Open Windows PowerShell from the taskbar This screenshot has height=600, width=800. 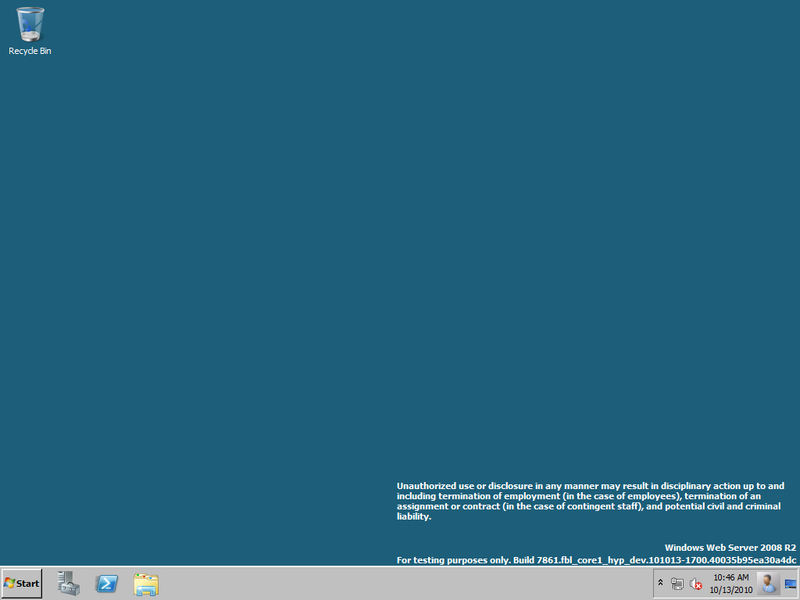click(x=107, y=583)
